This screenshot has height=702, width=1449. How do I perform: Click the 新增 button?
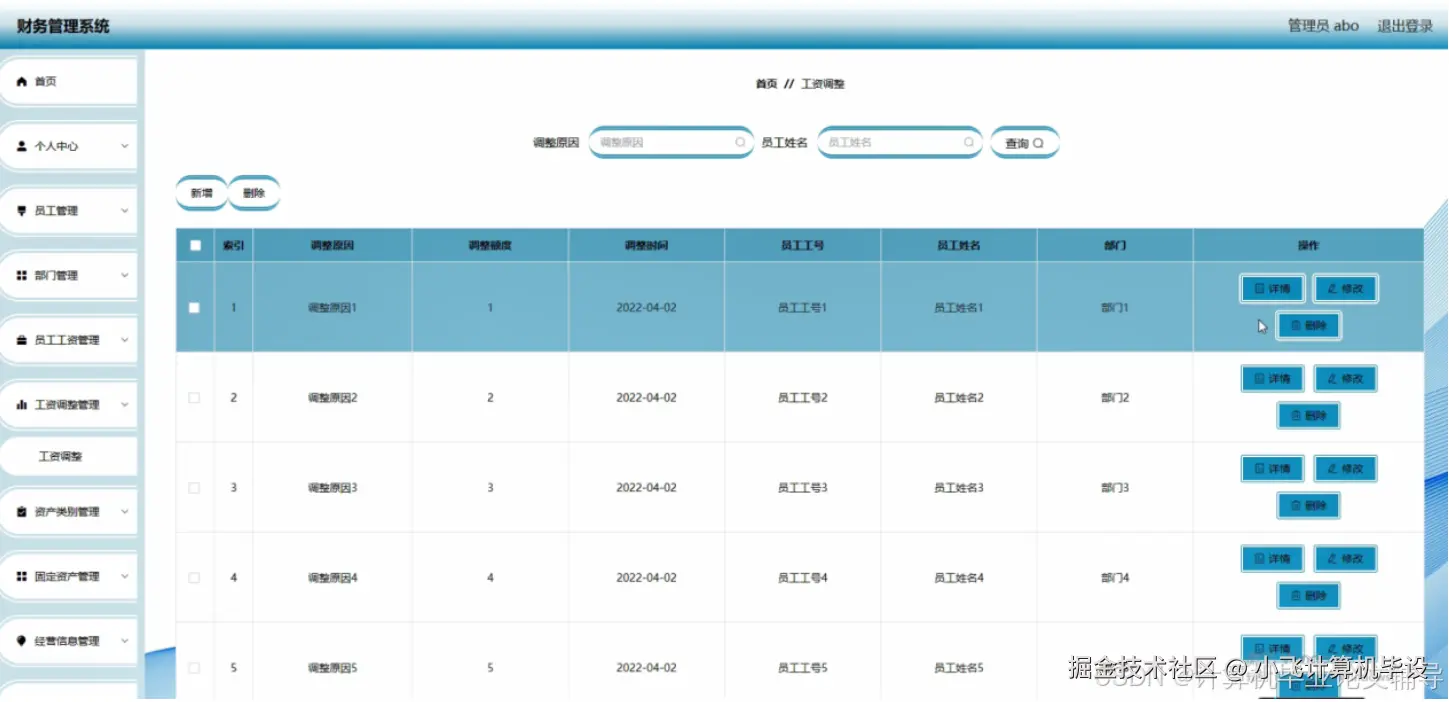pyautogui.click(x=202, y=194)
